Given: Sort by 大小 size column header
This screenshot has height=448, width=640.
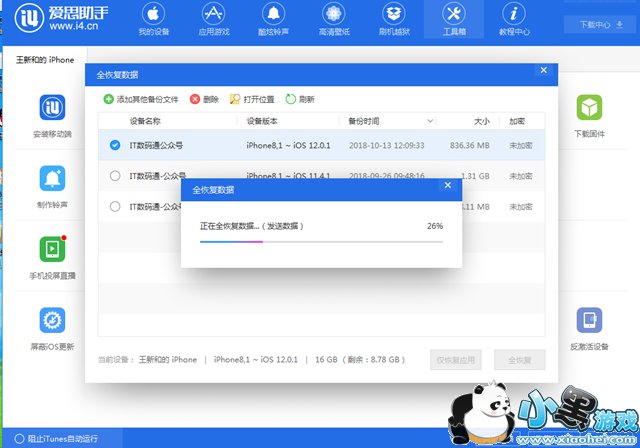Looking at the screenshot, I should click(x=482, y=121).
